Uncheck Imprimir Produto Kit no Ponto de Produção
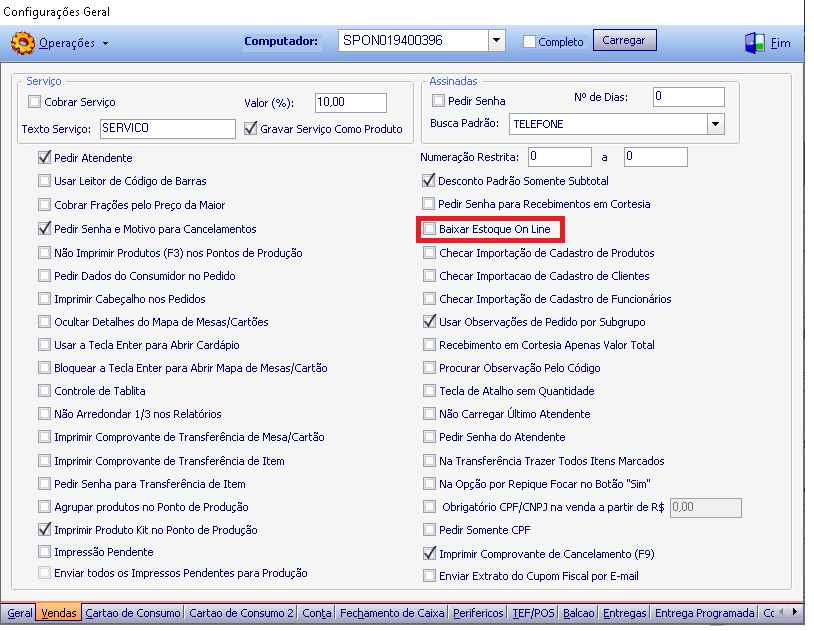 coord(45,530)
